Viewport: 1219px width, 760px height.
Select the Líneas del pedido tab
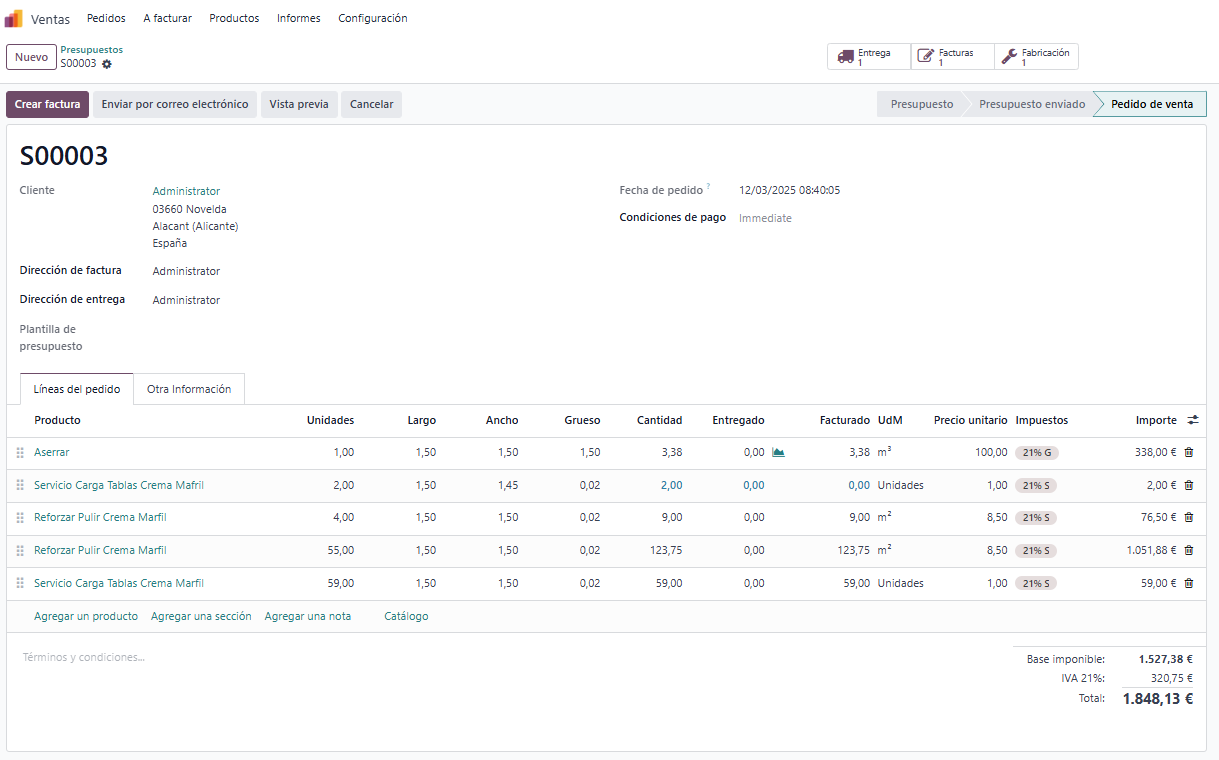pos(77,389)
